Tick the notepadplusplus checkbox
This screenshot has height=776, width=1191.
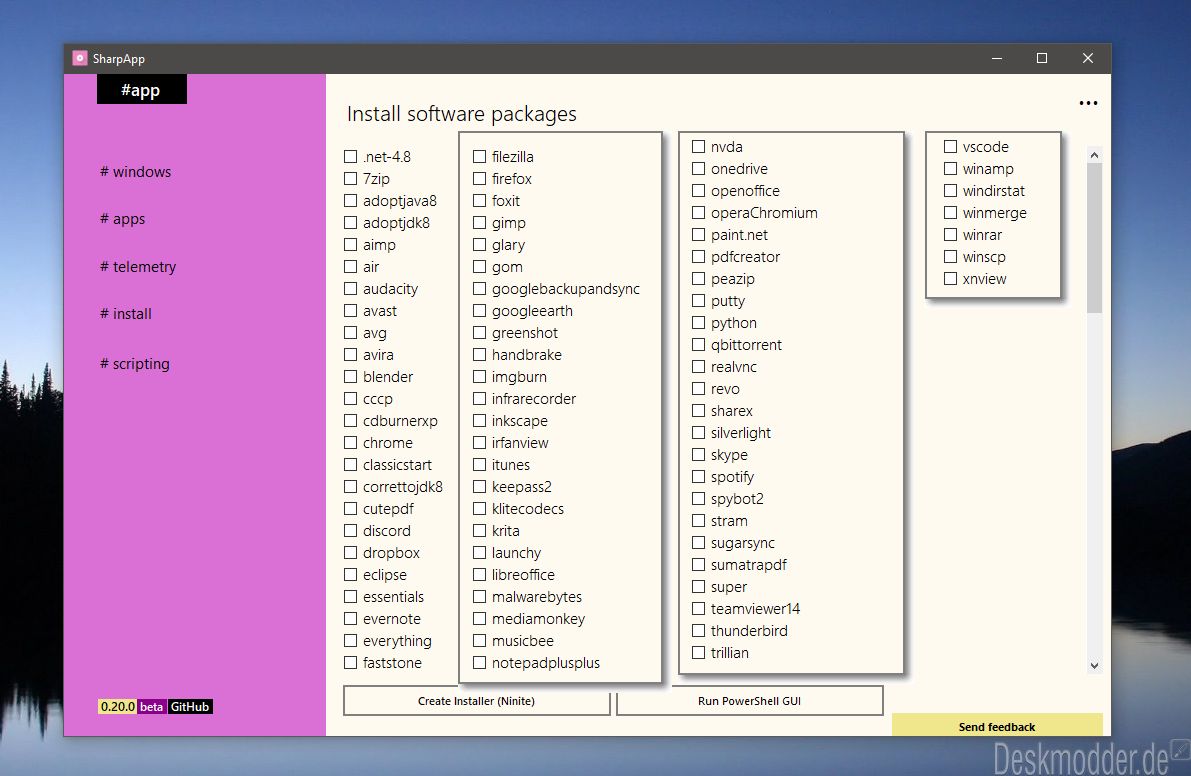[479, 663]
